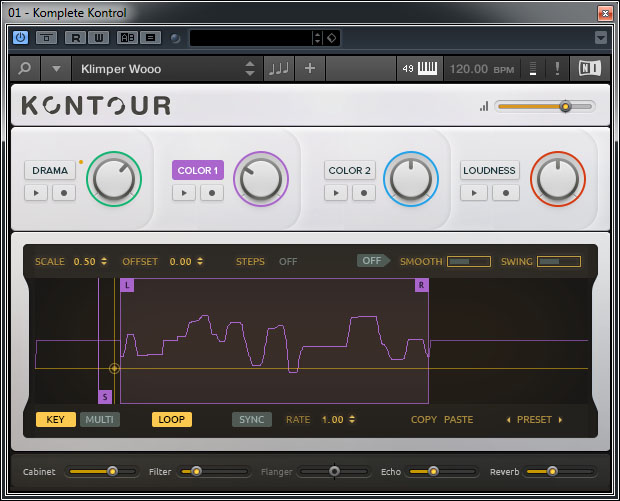Screen dimensions: 620x501
Task: Disable the LOOP toggle
Action: (172, 420)
